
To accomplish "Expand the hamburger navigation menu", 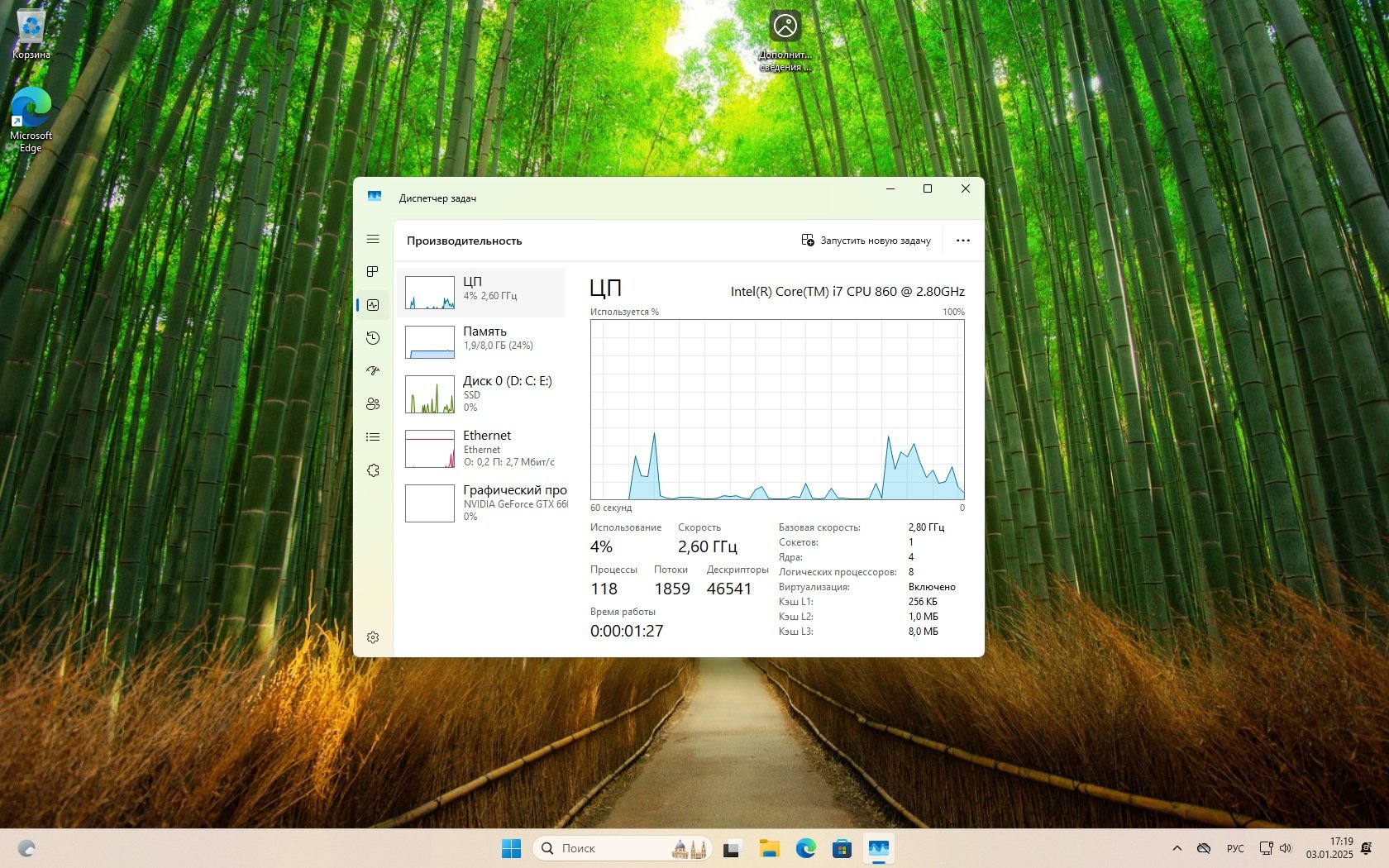I will [373, 239].
